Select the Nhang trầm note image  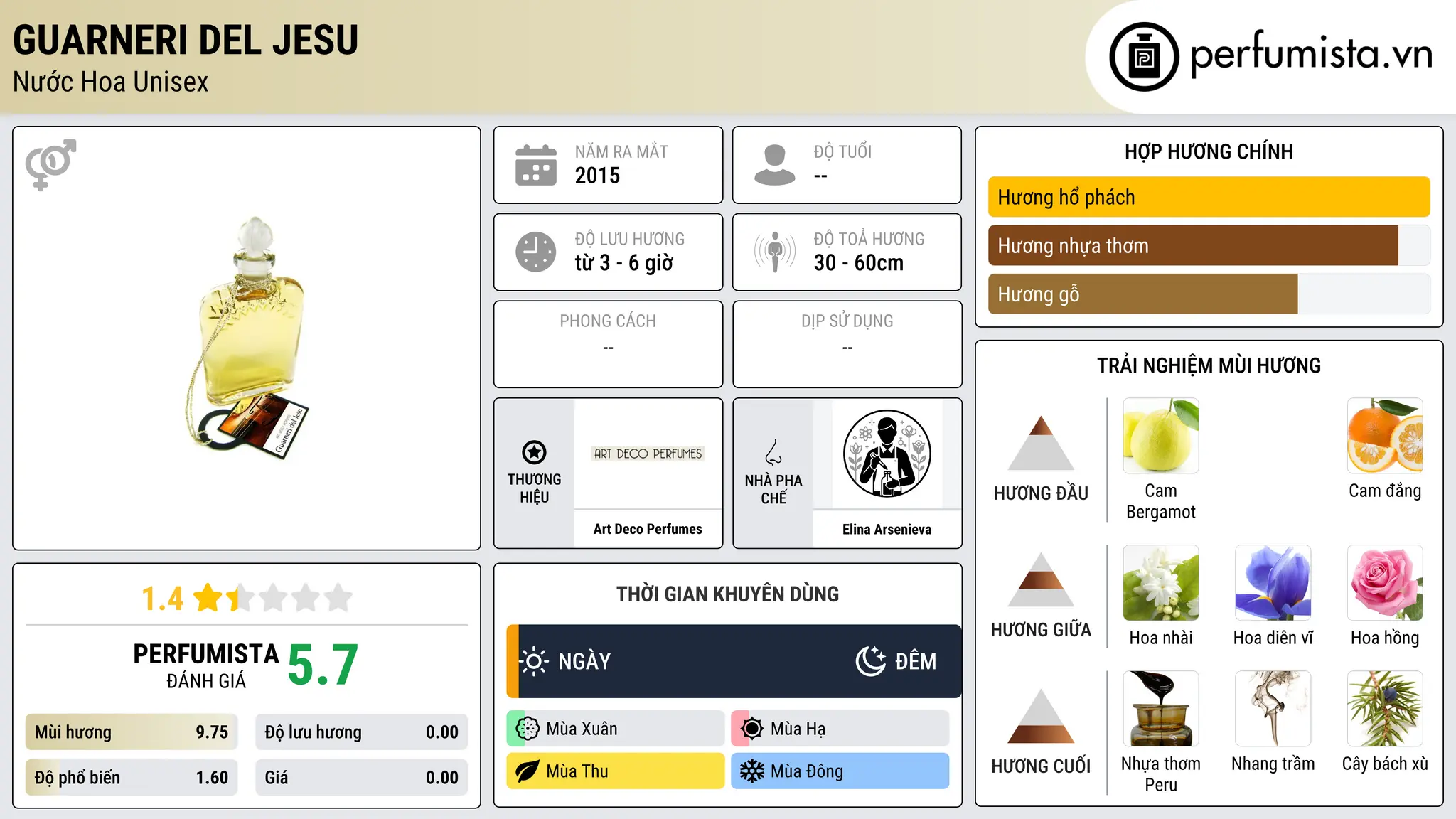[1273, 709]
